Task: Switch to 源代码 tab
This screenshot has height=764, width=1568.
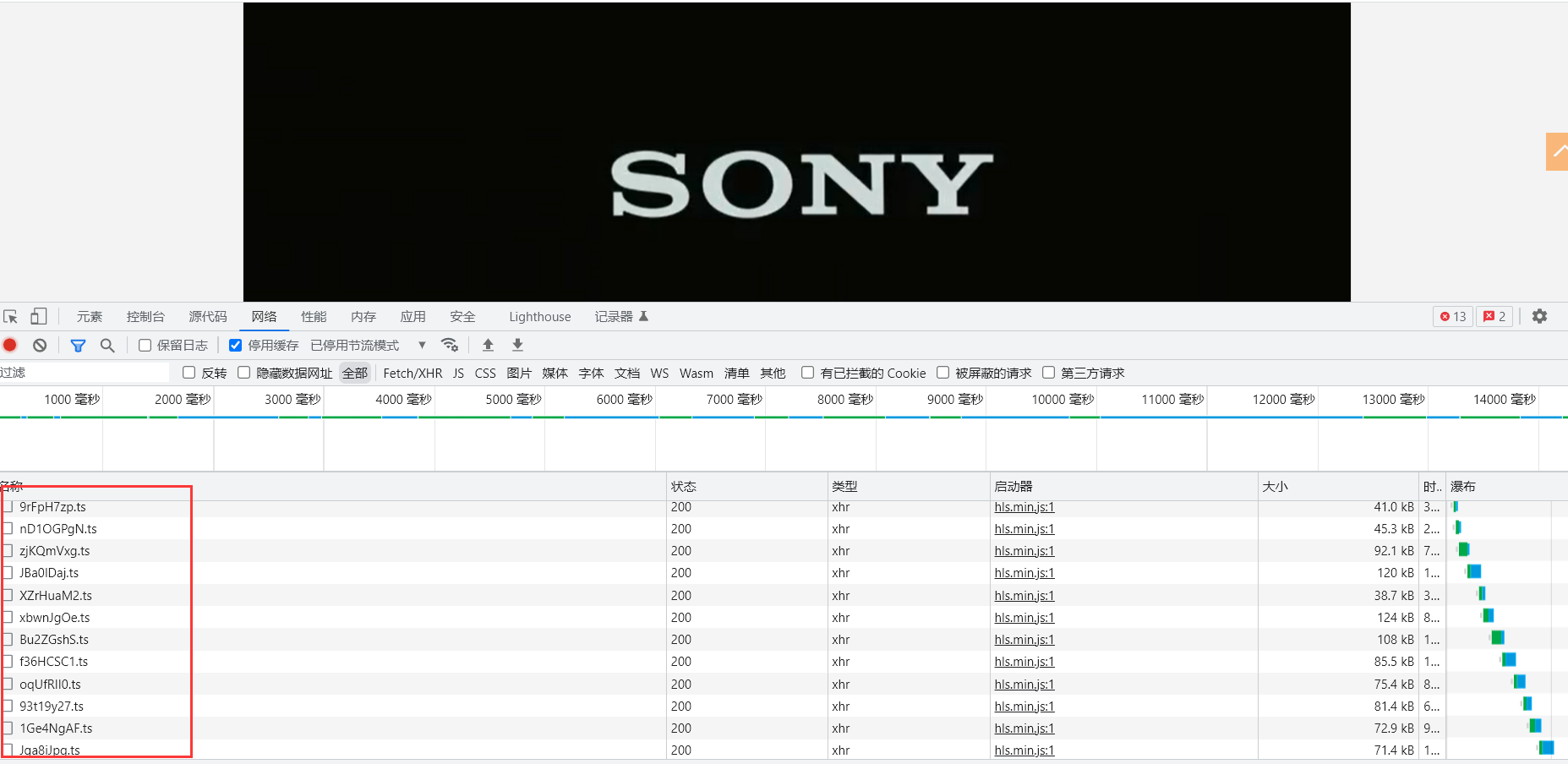Action: pos(208,316)
